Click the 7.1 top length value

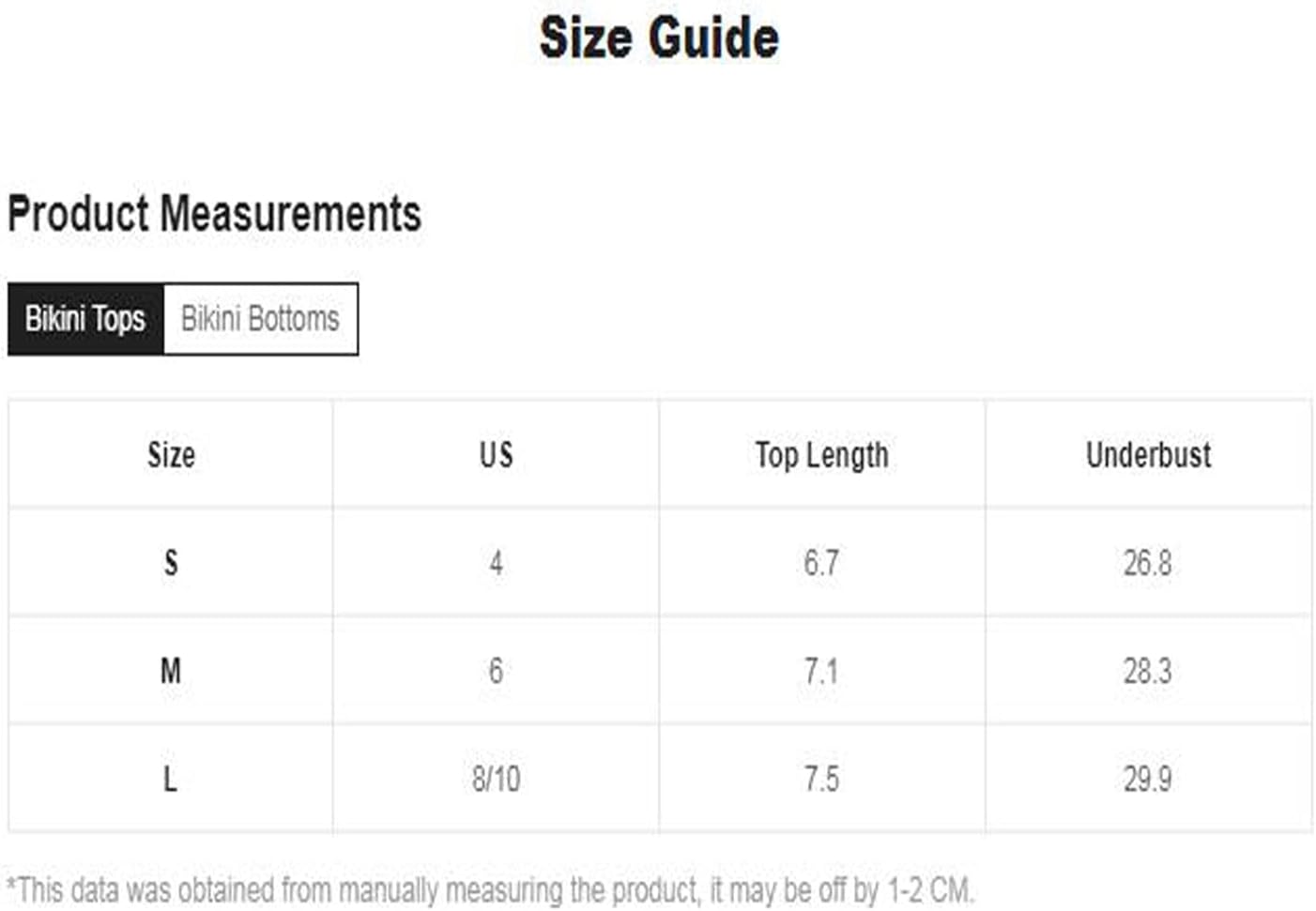821,671
